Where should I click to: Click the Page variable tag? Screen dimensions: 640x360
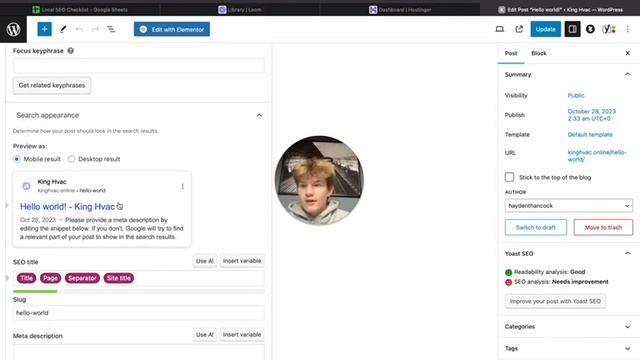click(x=50, y=278)
